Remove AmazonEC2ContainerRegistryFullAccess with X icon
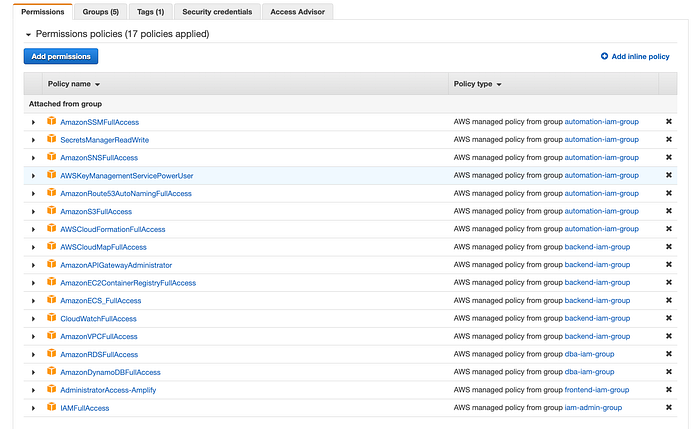The height and width of the screenshot is (429, 700). 669,282
